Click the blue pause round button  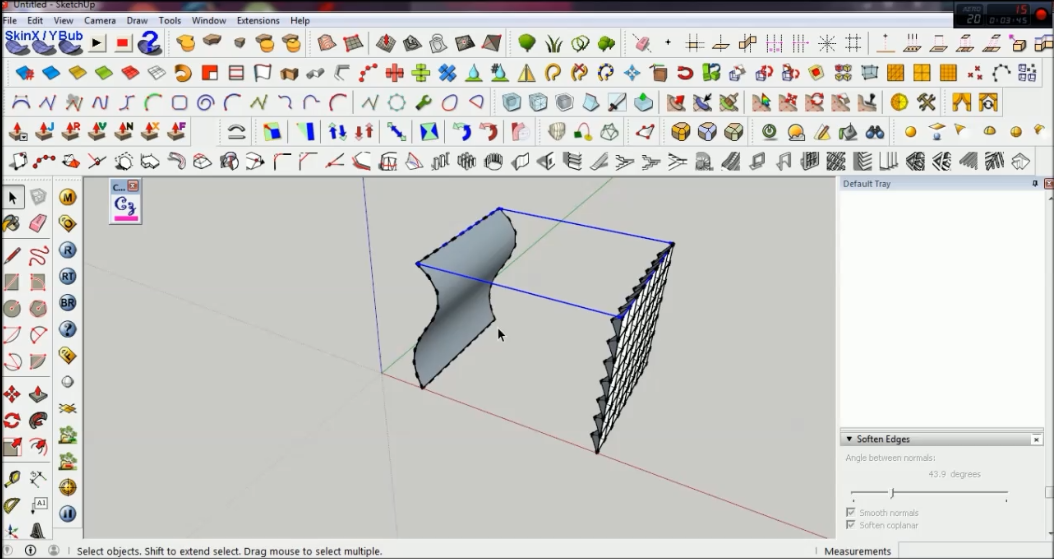tap(67, 514)
